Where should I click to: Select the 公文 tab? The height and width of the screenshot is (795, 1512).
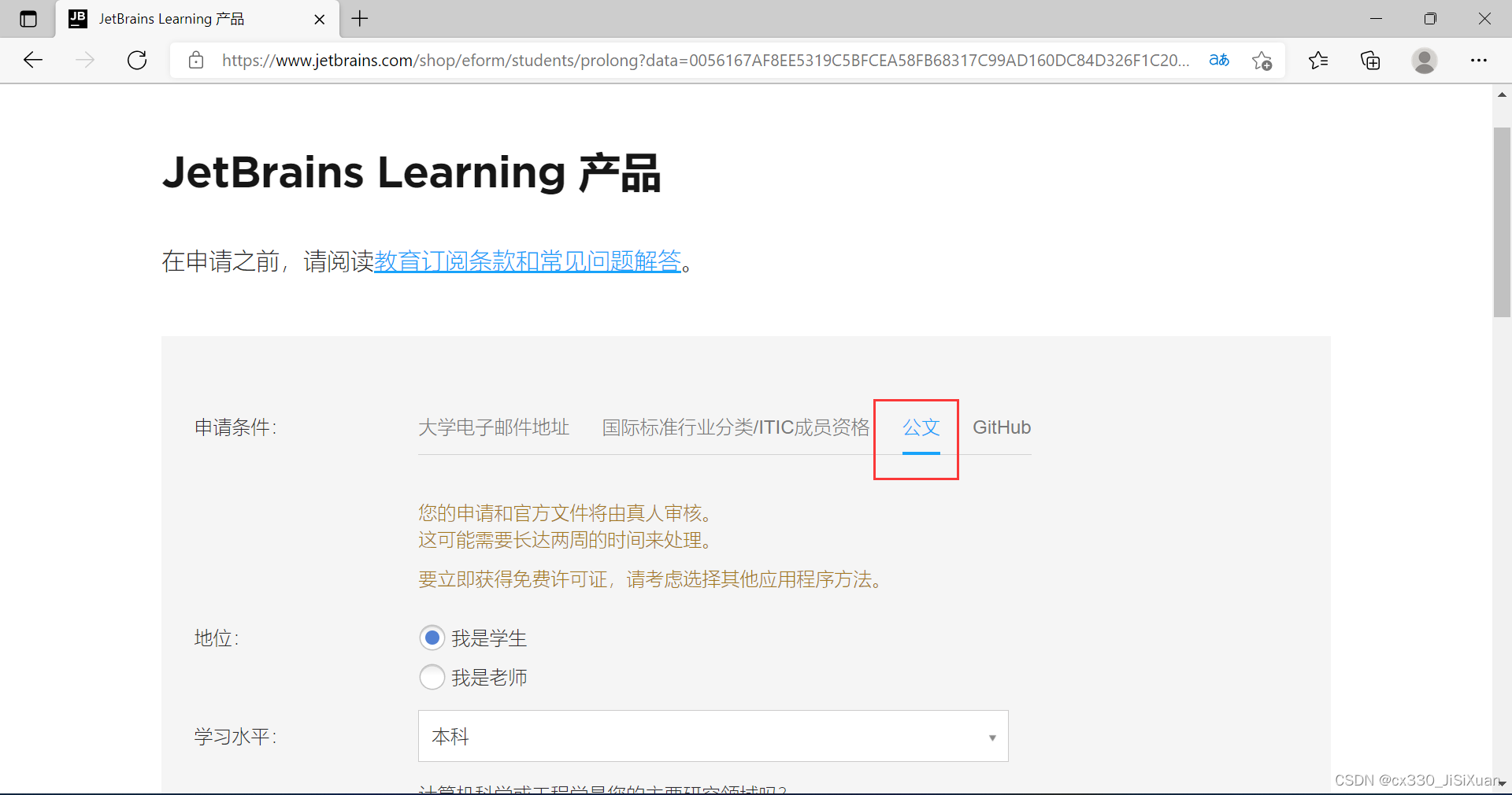[x=921, y=427]
